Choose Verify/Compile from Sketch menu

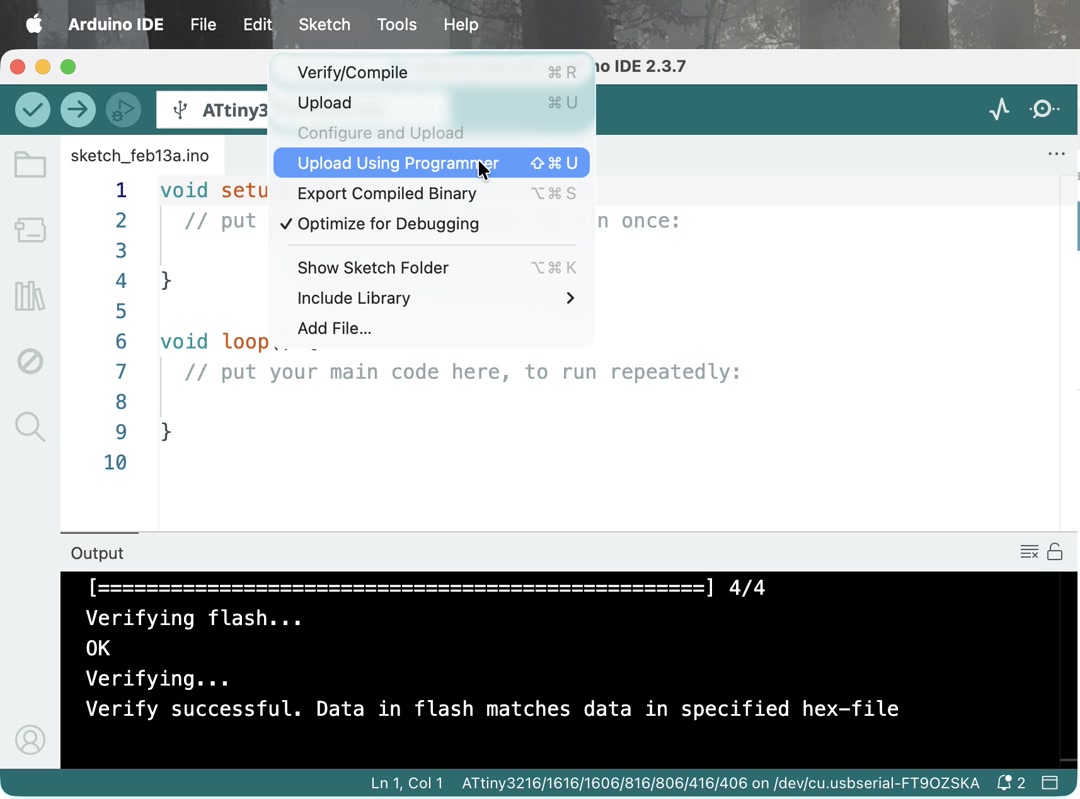[x=431, y=72]
